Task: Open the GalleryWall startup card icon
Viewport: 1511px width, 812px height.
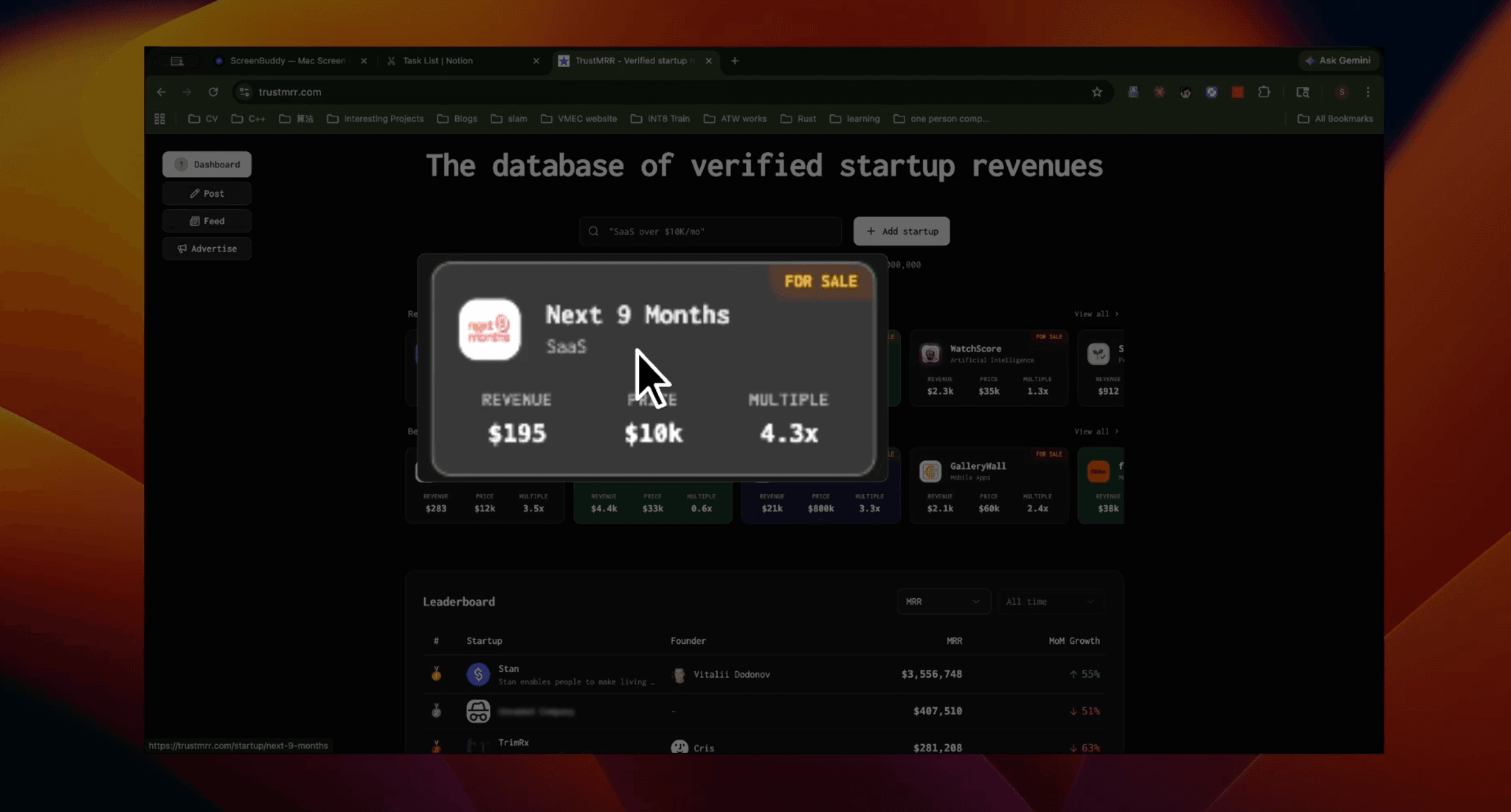Action: (x=930, y=471)
